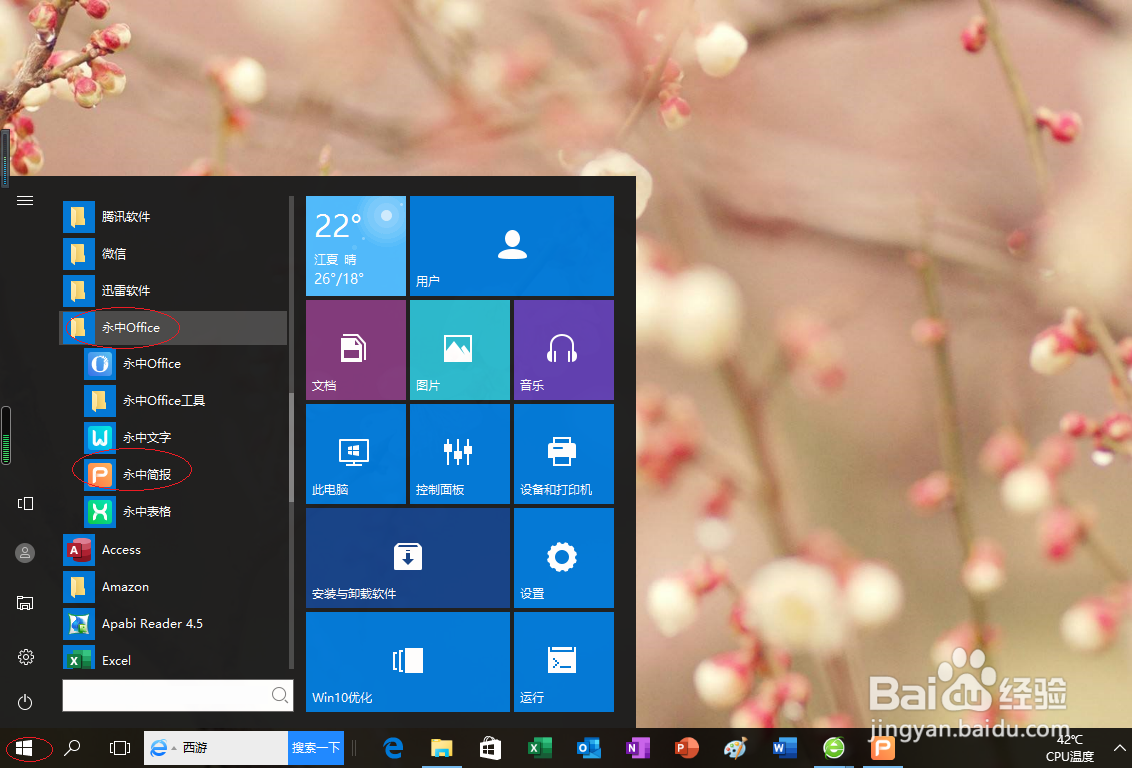This screenshot has width=1132, height=768.
Task: Launch 永中文字 word processor
Action: (173, 437)
